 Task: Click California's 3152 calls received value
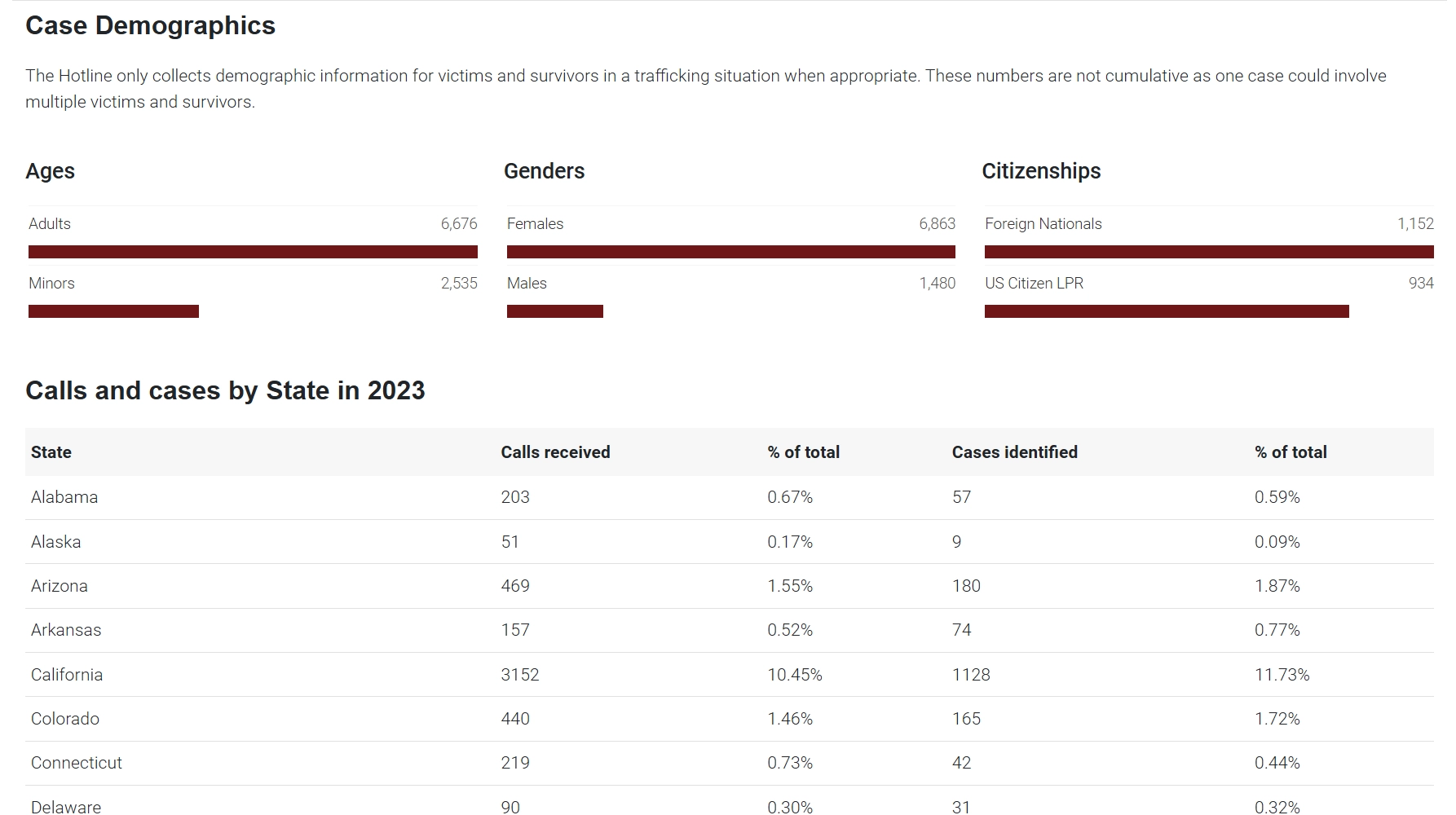point(520,675)
